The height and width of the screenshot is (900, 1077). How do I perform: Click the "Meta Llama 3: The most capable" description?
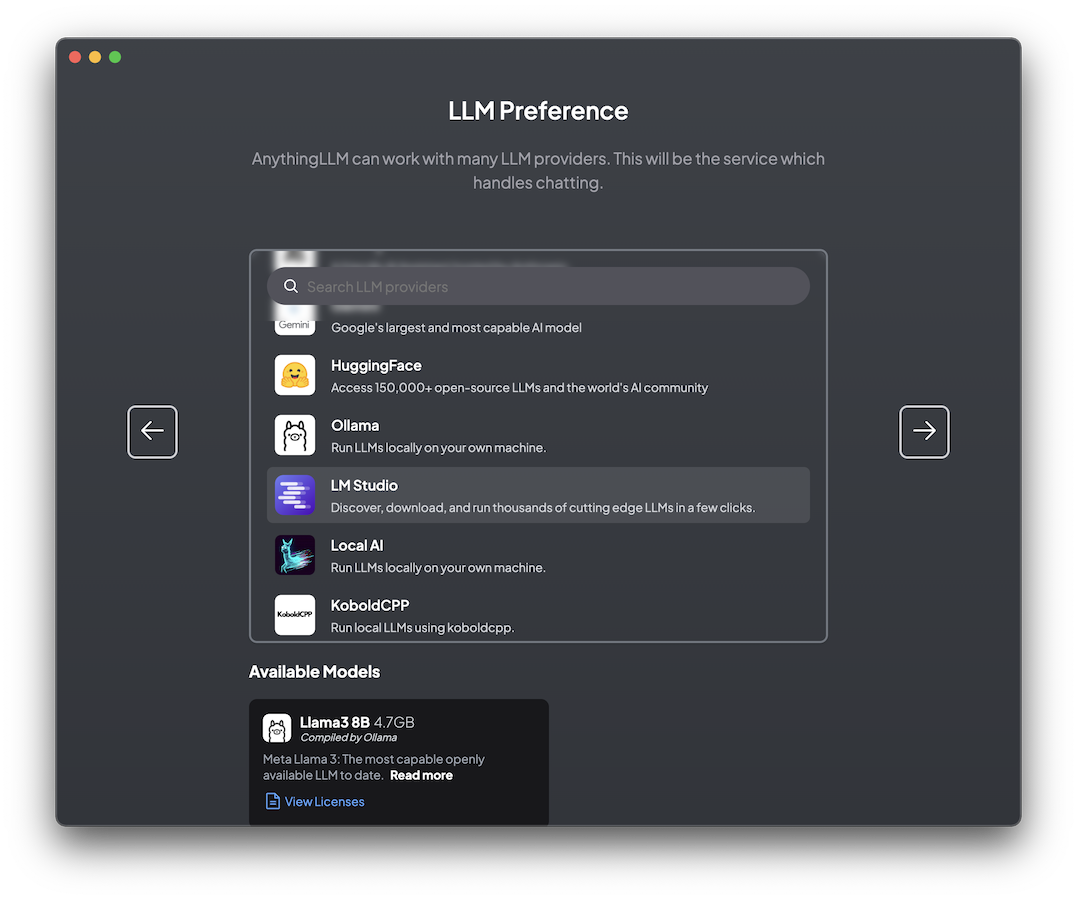point(374,767)
